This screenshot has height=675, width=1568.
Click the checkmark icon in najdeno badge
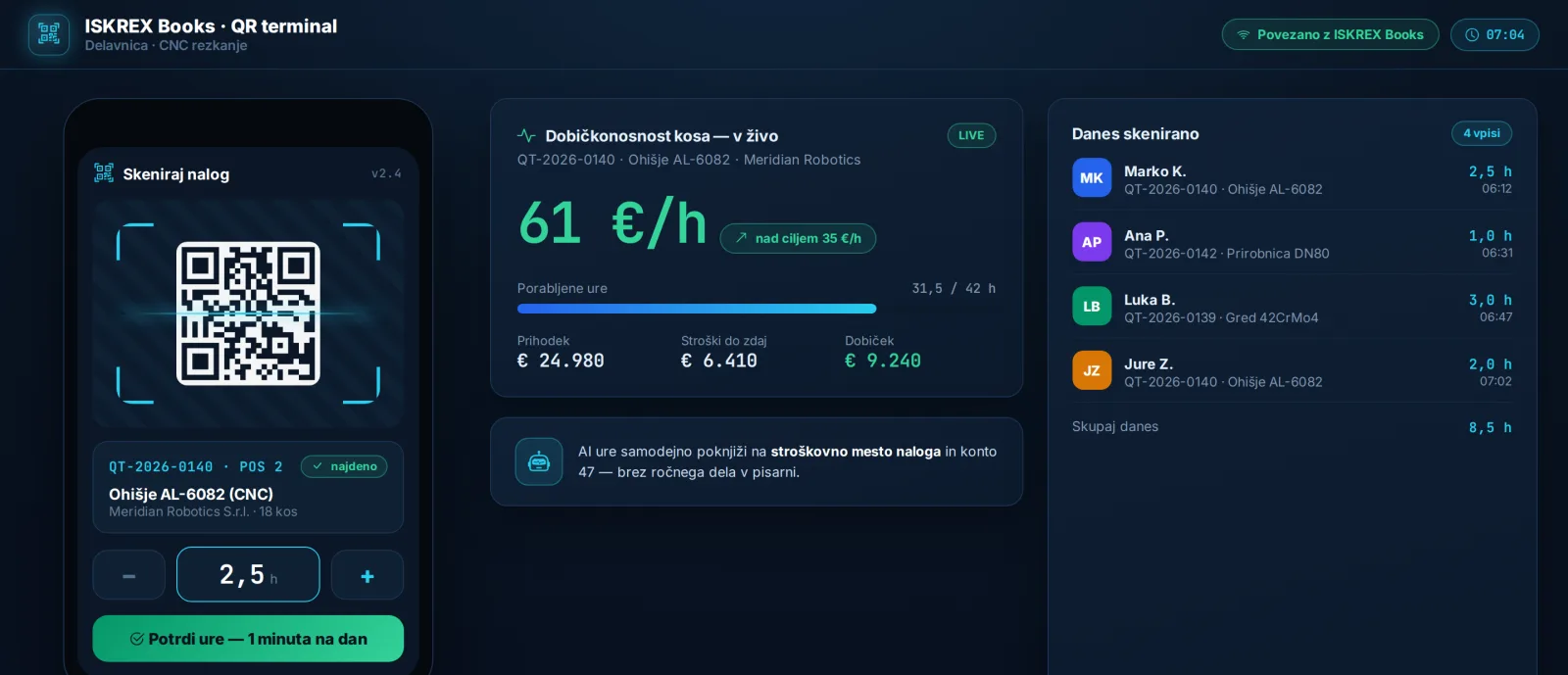318,466
